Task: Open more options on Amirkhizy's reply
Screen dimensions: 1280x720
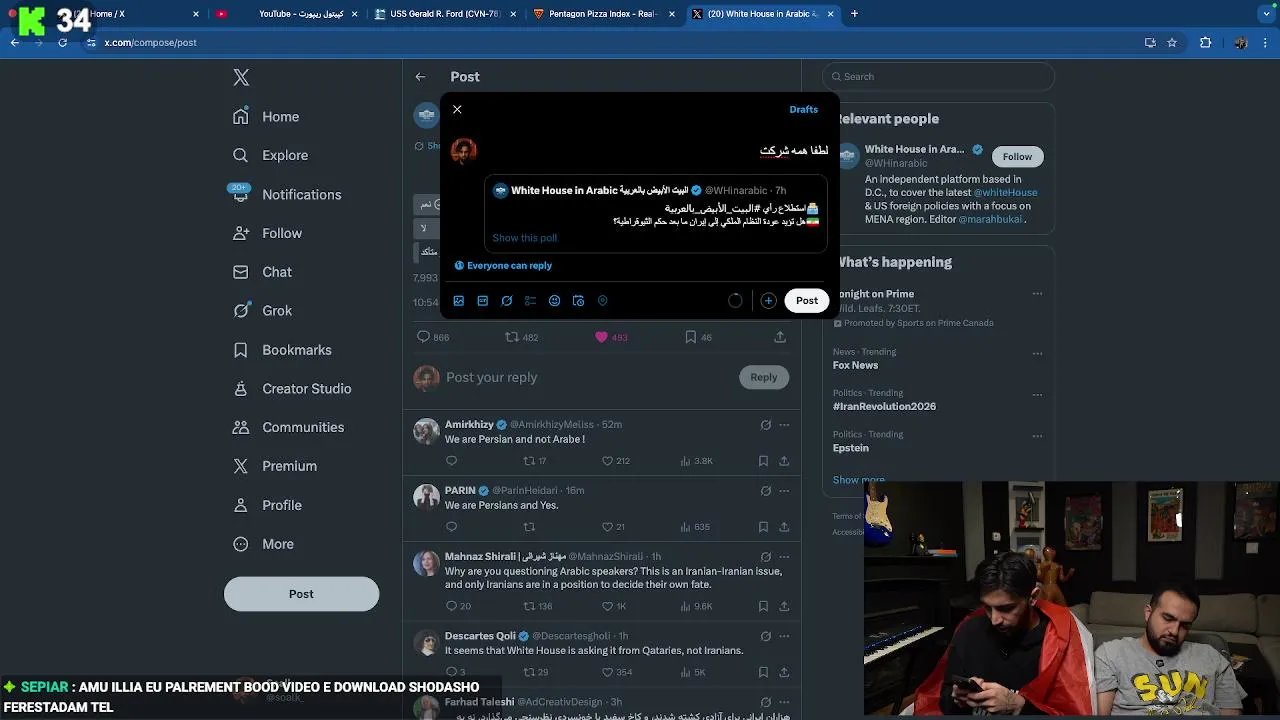Action: (784, 425)
